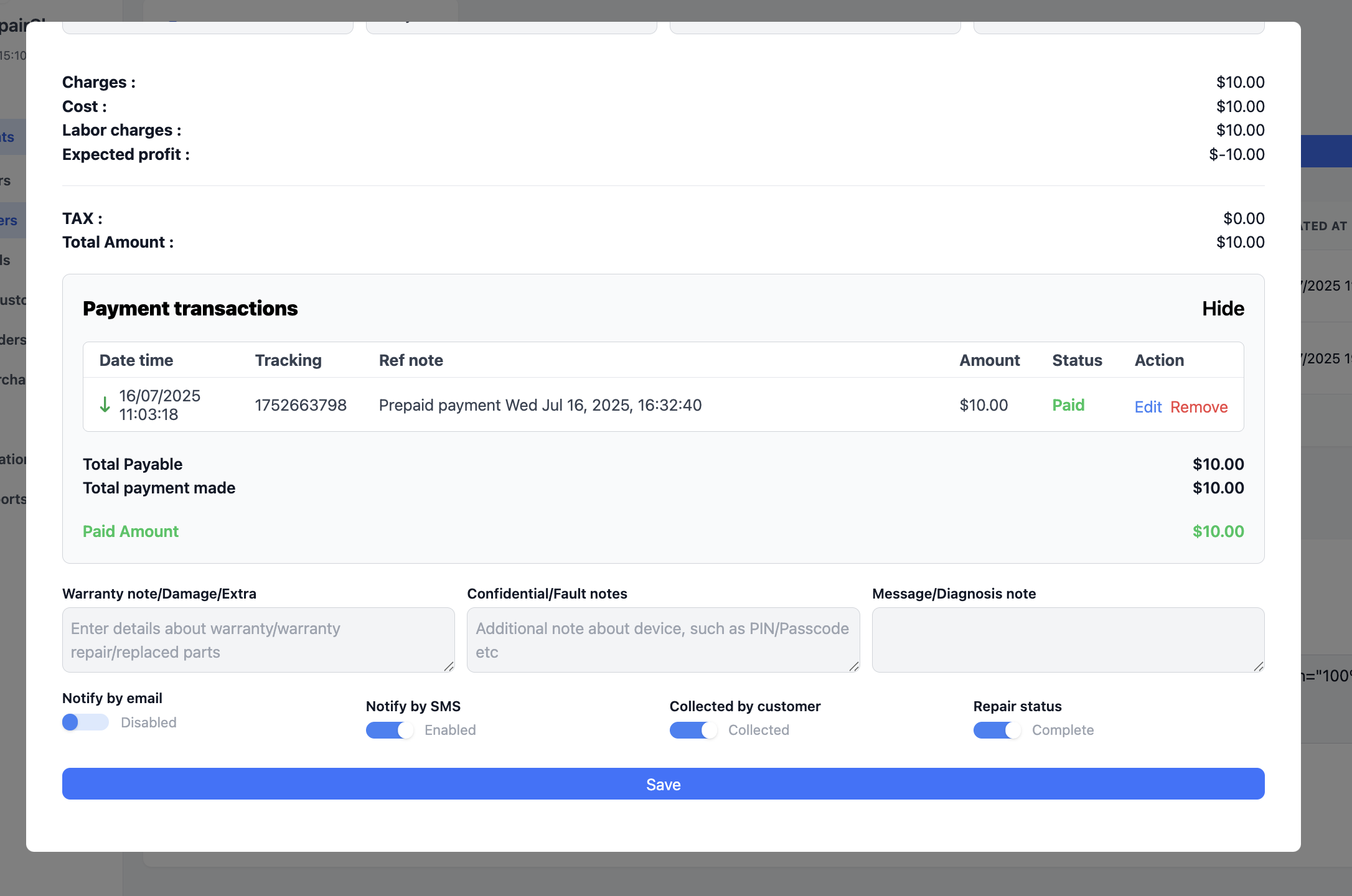The height and width of the screenshot is (896, 1352).
Task: Click the Paid status label
Action: 1068,405
